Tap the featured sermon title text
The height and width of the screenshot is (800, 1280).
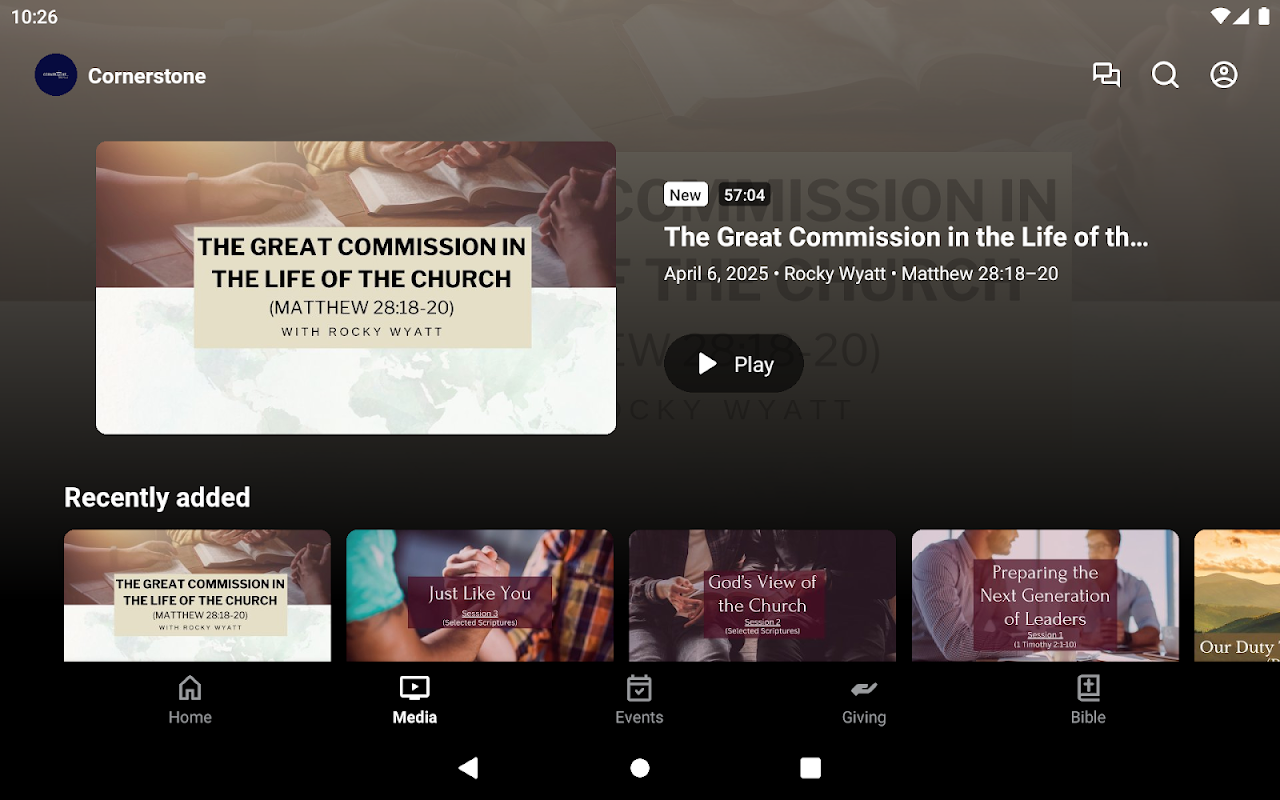[x=906, y=237]
